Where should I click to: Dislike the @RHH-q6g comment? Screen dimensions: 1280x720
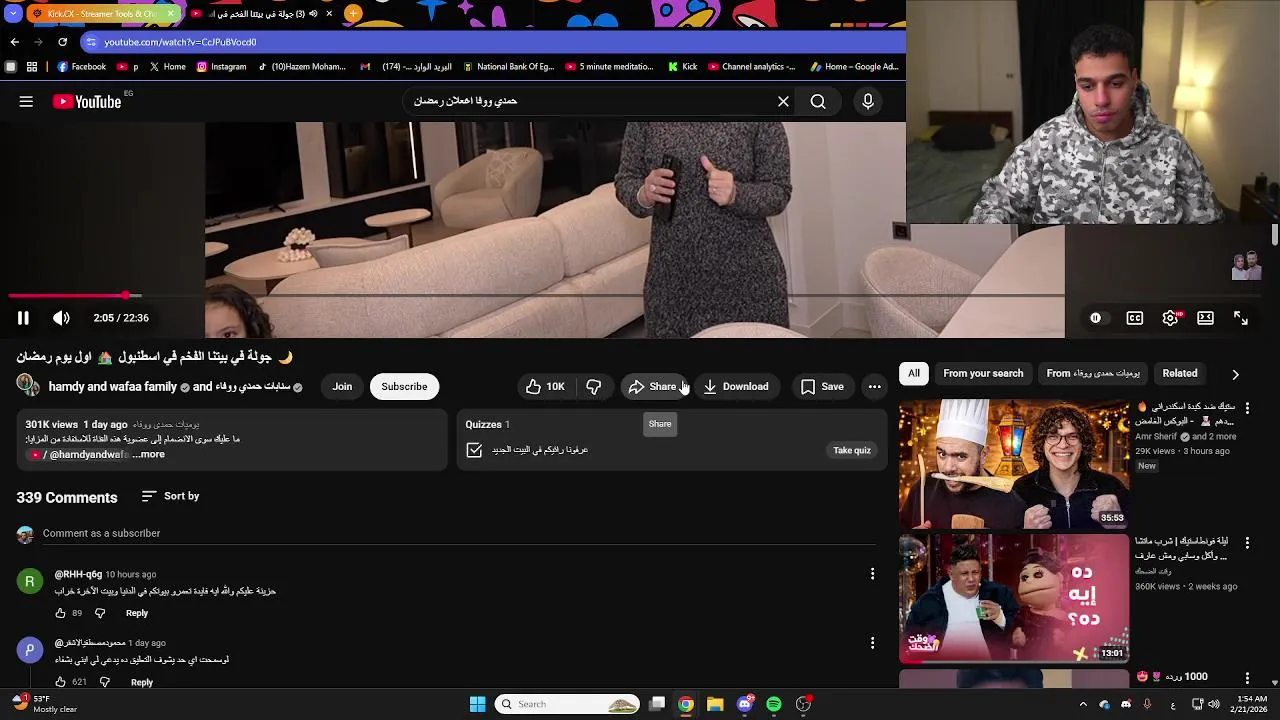99,613
